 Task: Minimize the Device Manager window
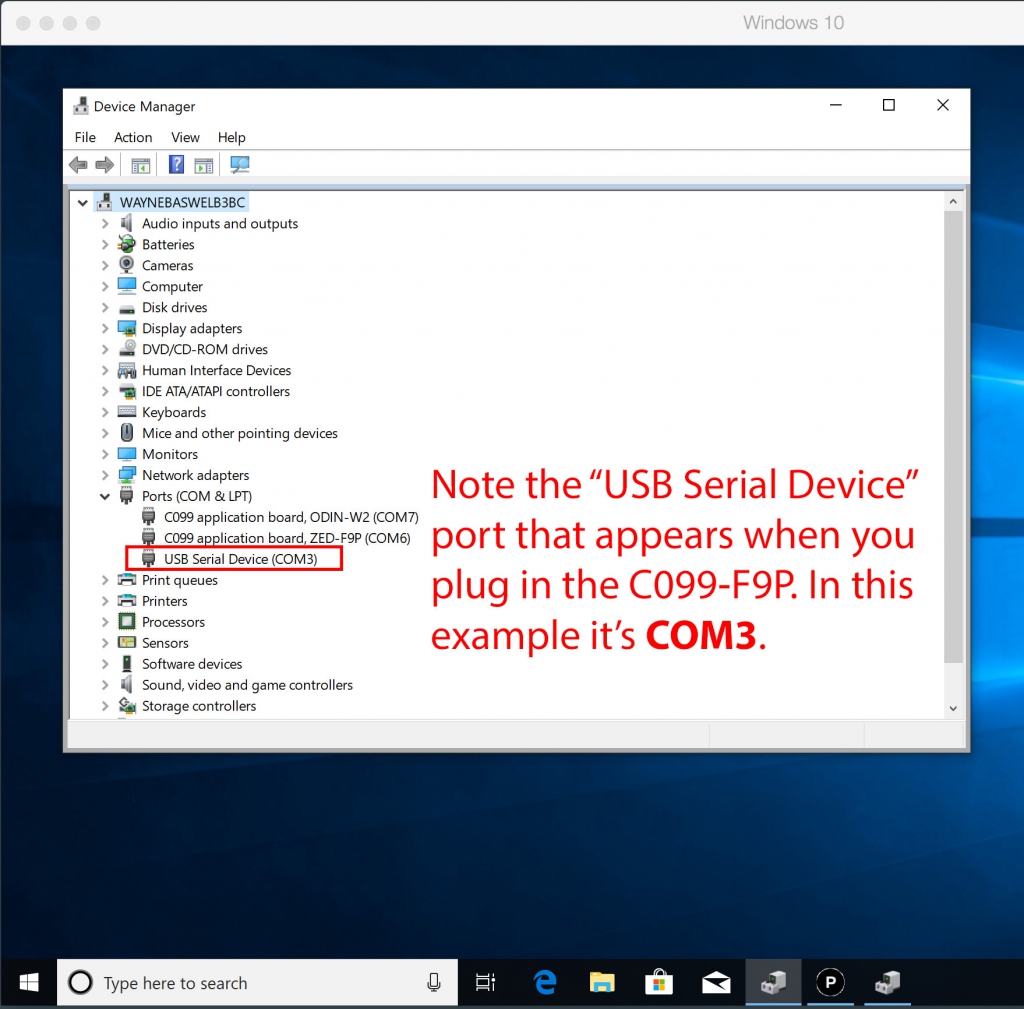(x=835, y=105)
